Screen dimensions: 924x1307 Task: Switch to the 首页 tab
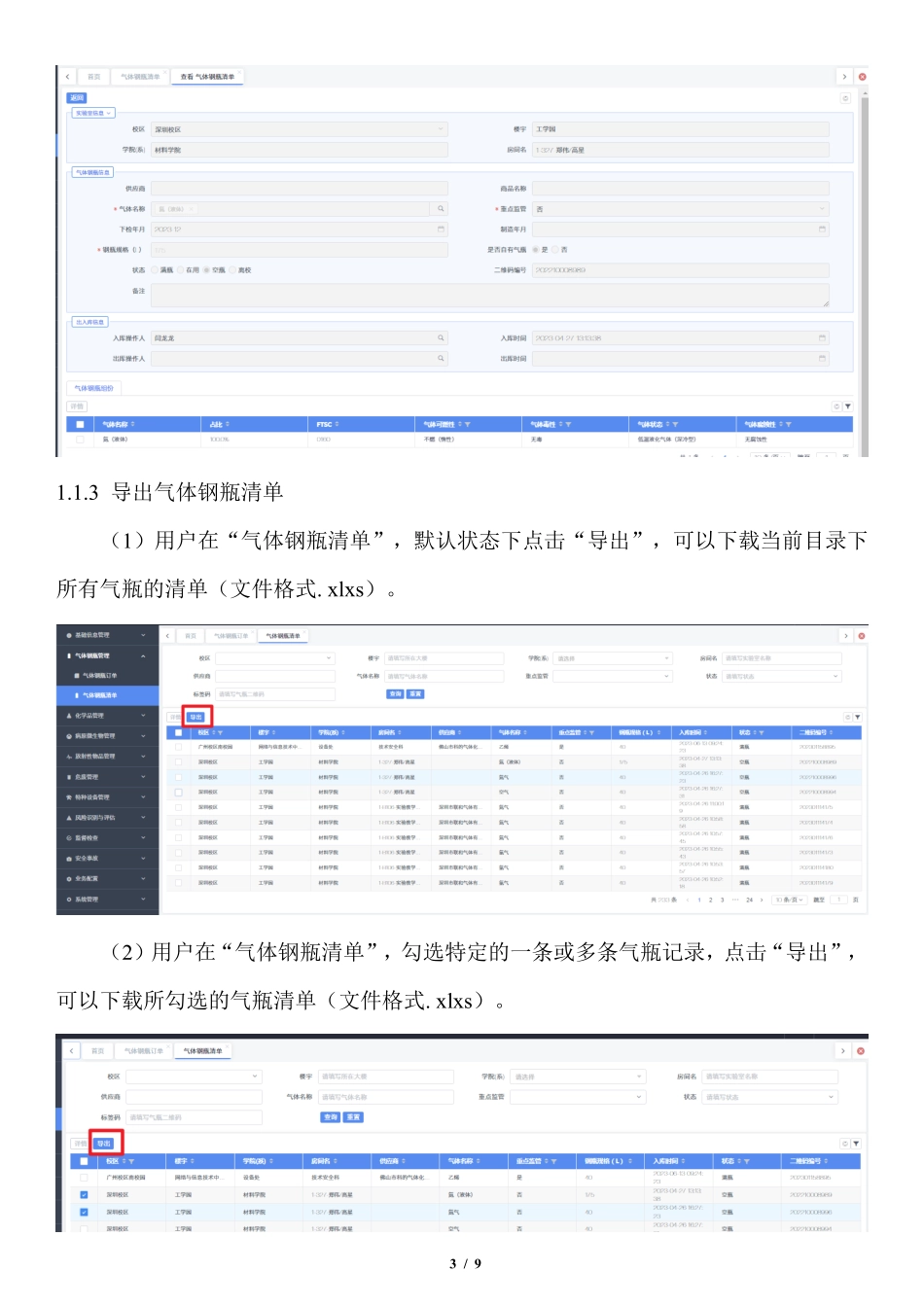click(x=92, y=75)
